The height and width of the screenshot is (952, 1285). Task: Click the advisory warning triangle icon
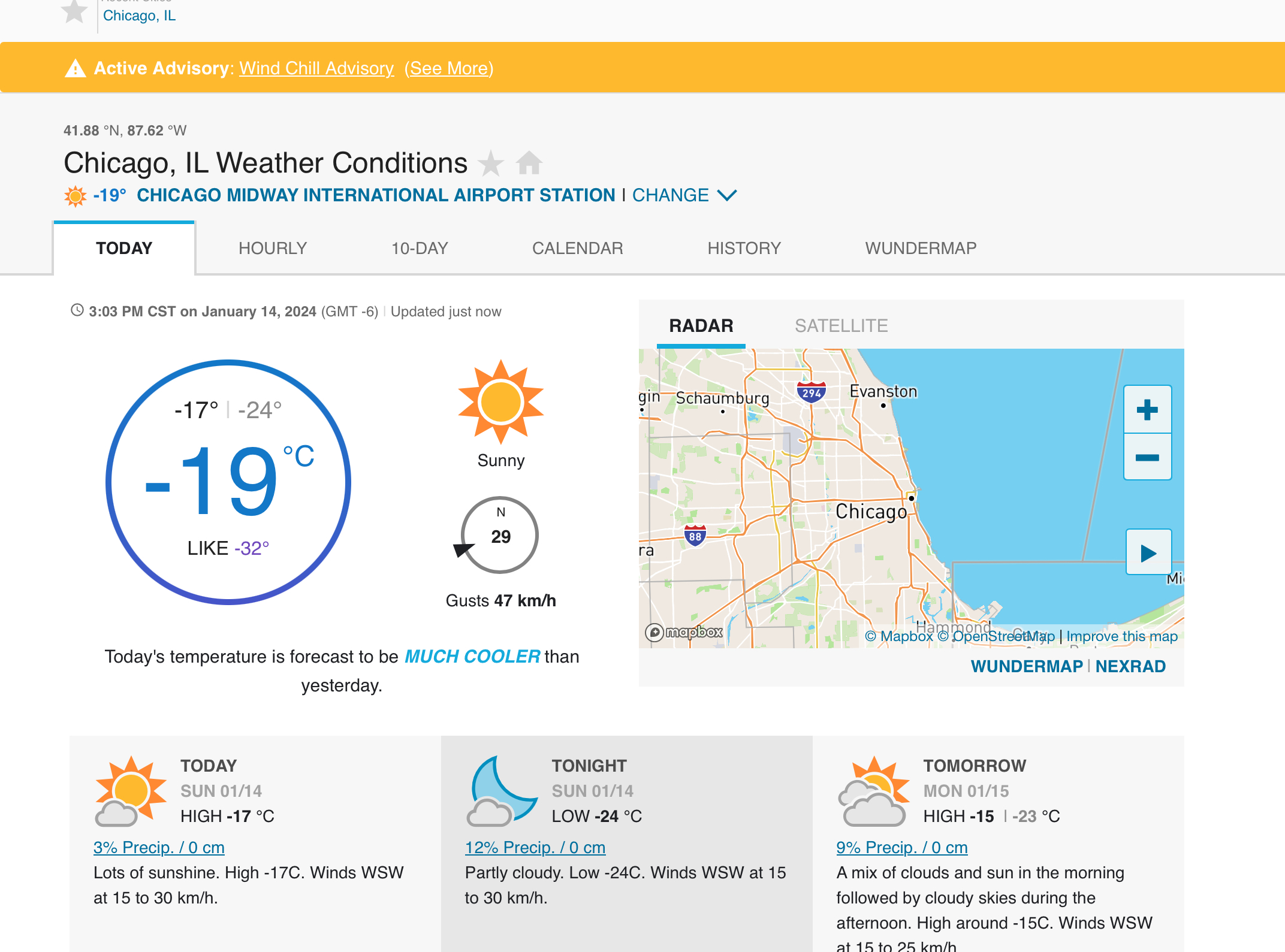(76, 69)
